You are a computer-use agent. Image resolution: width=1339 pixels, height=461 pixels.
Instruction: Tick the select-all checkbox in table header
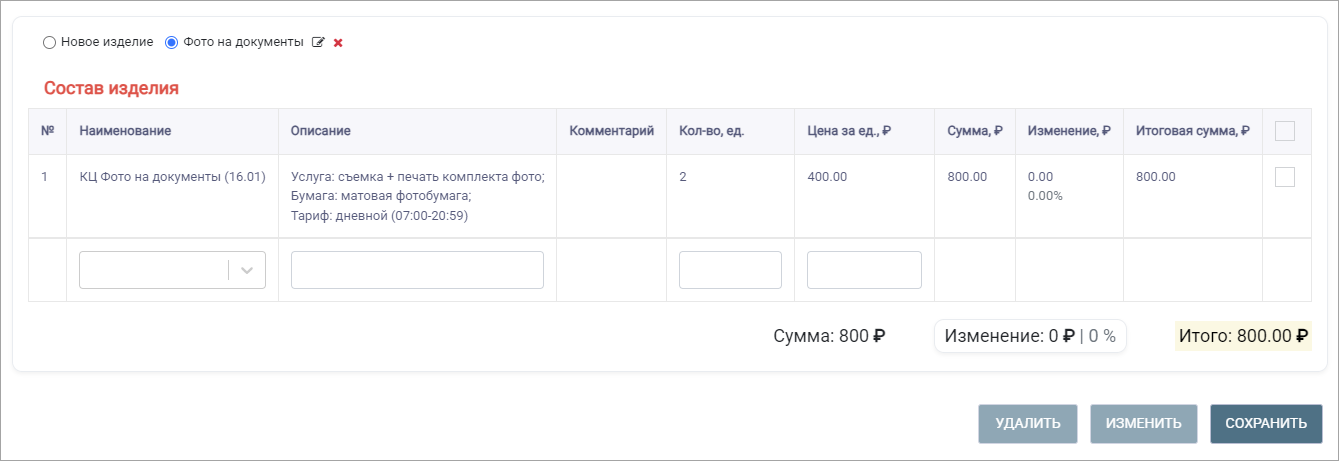(1285, 131)
